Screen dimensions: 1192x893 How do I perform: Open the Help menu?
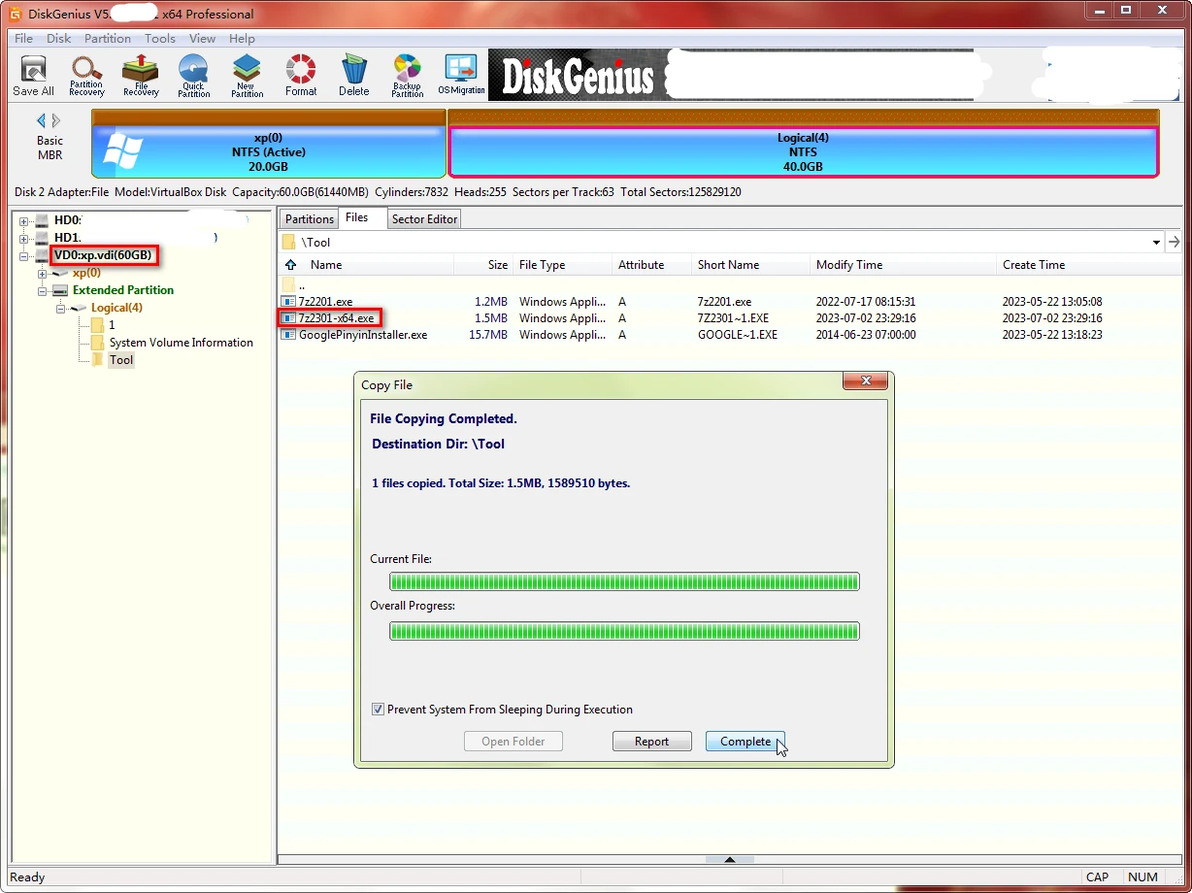pyautogui.click(x=242, y=39)
